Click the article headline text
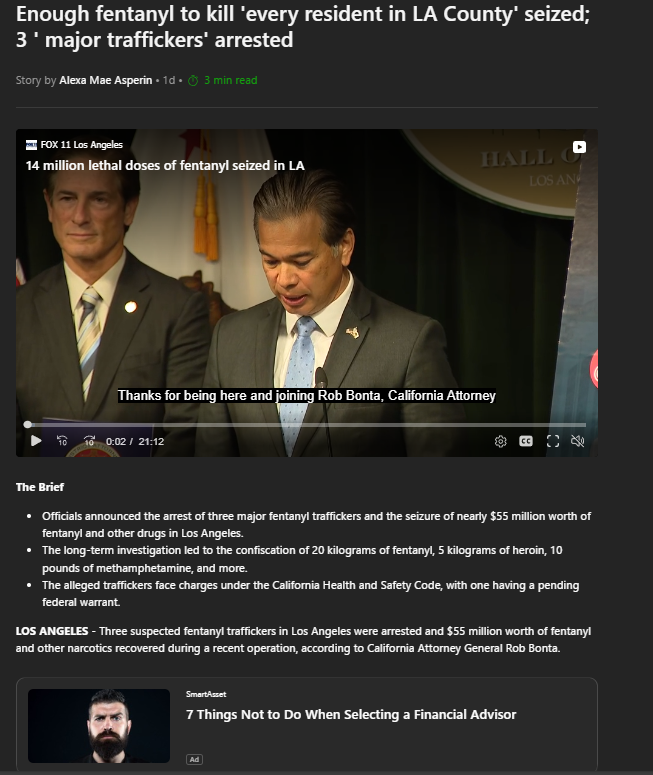This screenshot has width=653, height=775. pos(303,27)
